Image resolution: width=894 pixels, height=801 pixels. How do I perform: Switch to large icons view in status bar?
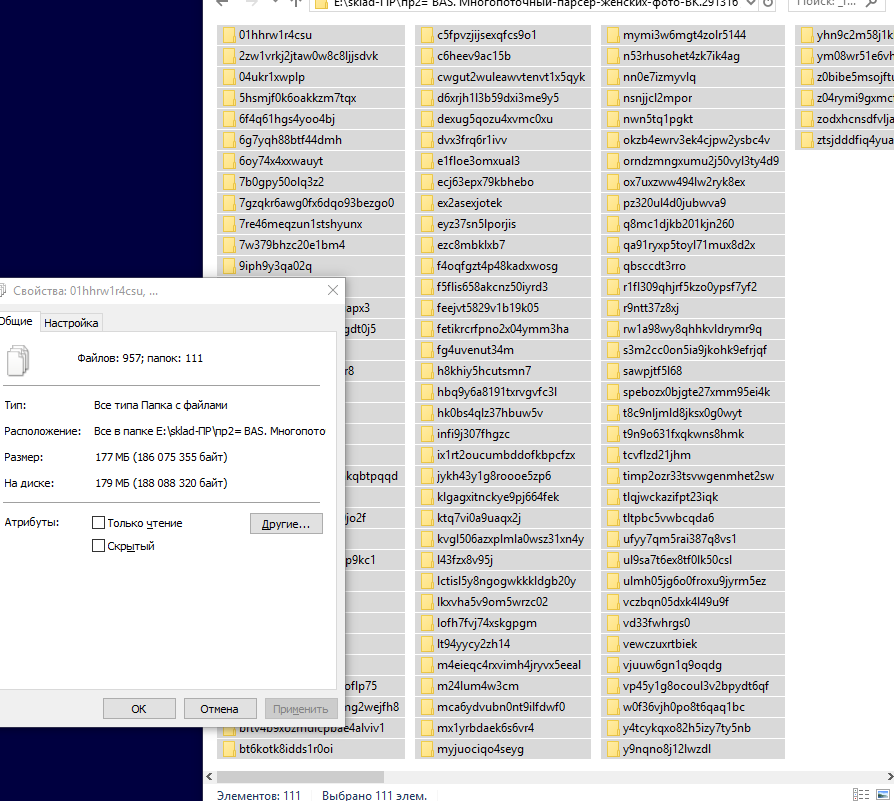pyautogui.click(x=883, y=794)
